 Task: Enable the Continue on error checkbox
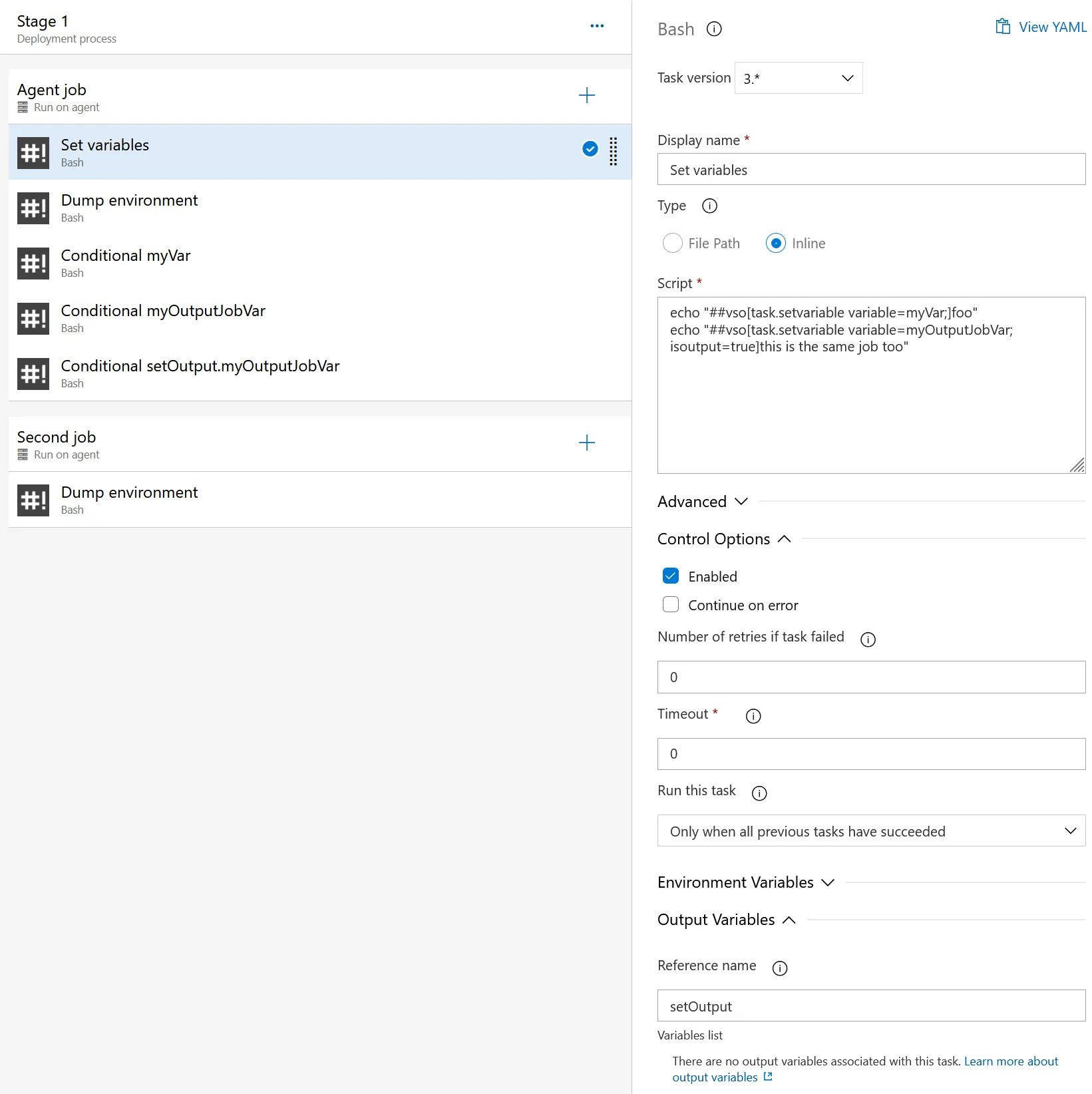click(x=671, y=604)
